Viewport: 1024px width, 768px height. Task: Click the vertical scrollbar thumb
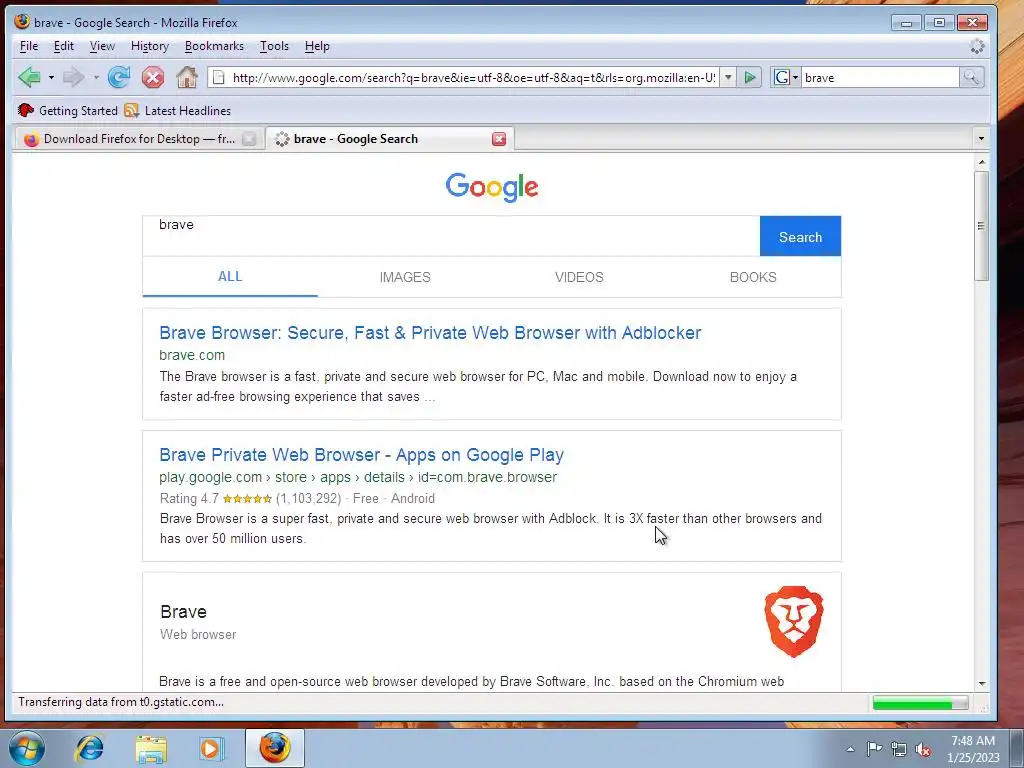(982, 226)
